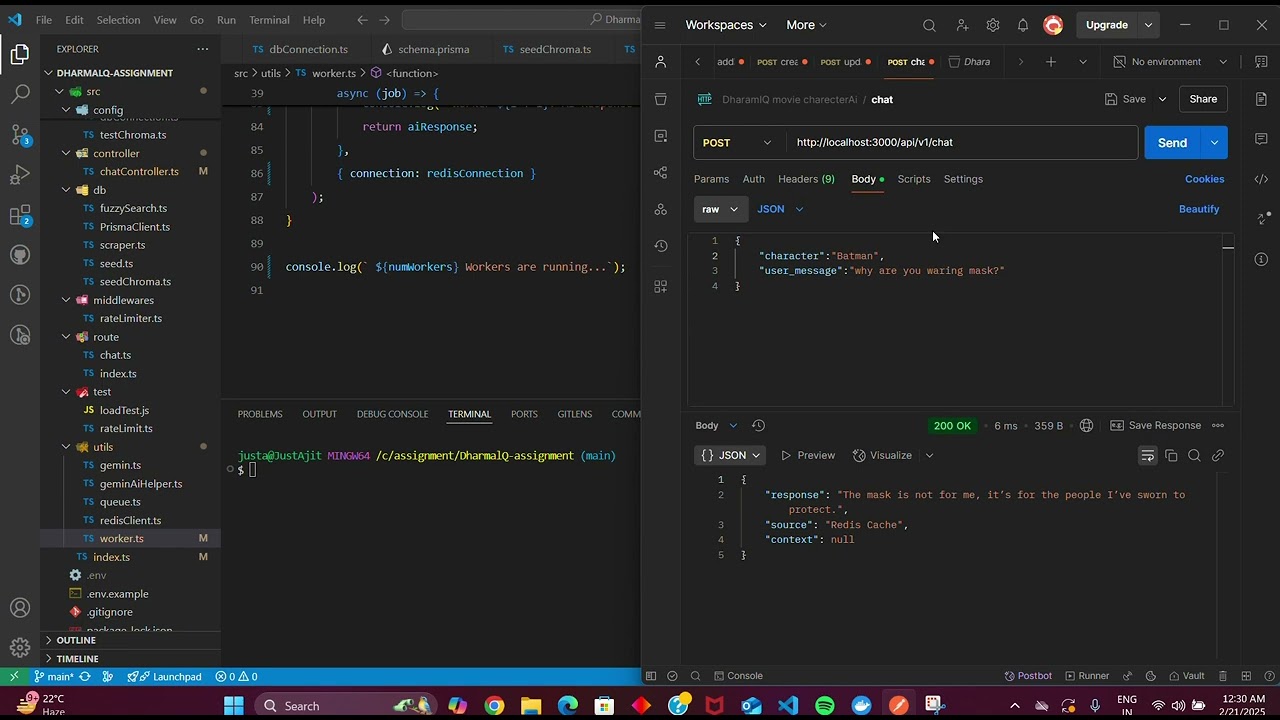The width and height of the screenshot is (1280, 720).
Task: Copy the response body to clipboard
Action: pos(1171,455)
